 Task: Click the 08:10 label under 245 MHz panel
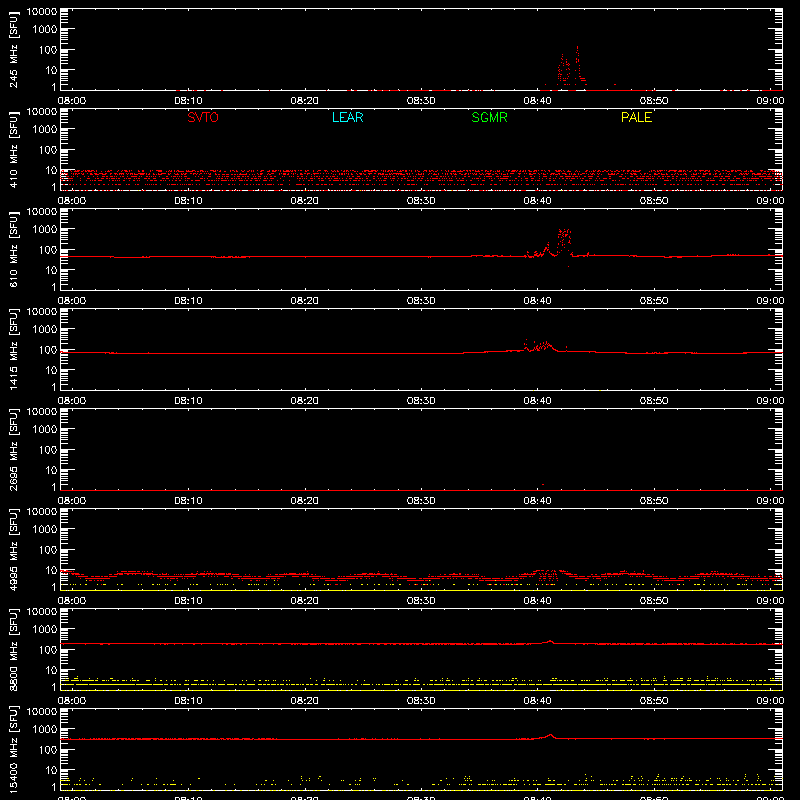pyautogui.click(x=188, y=101)
